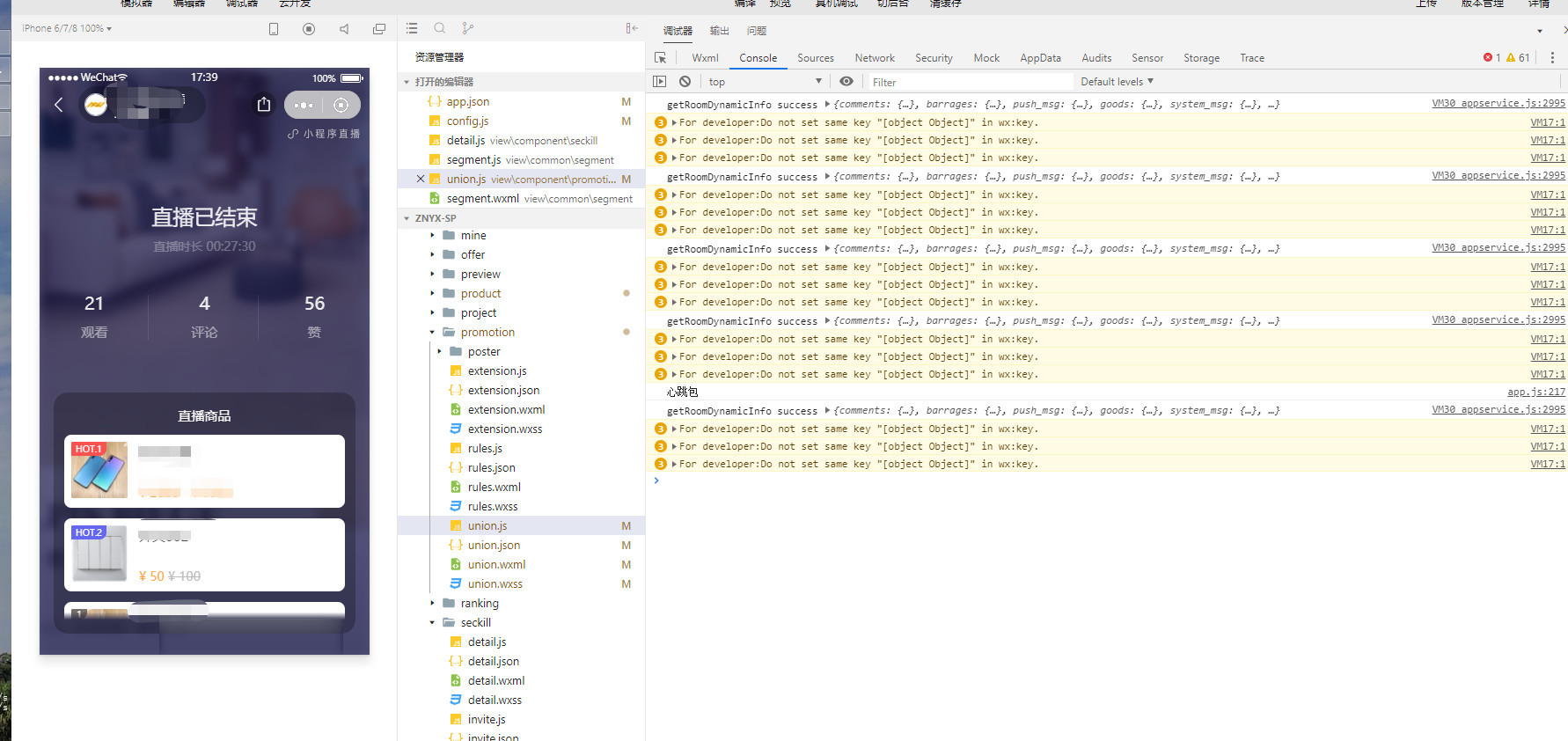This screenshot has width=1568, height=741.
Task: Open the Sensor tab
Action: (1147, 57)
